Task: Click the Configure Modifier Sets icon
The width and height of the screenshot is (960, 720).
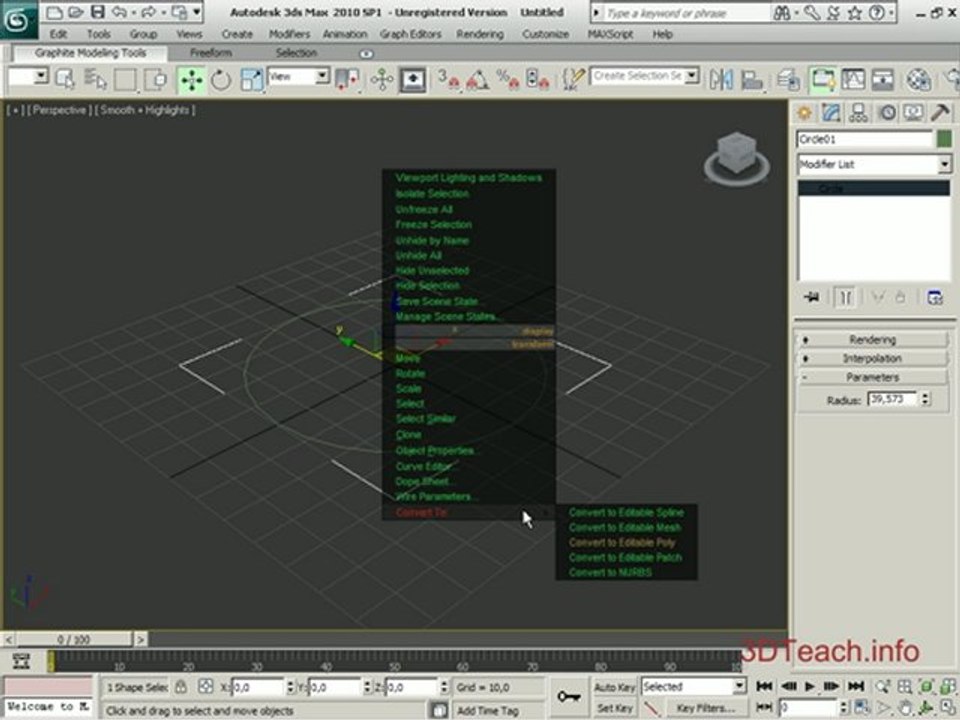Action: click(934, 298)
